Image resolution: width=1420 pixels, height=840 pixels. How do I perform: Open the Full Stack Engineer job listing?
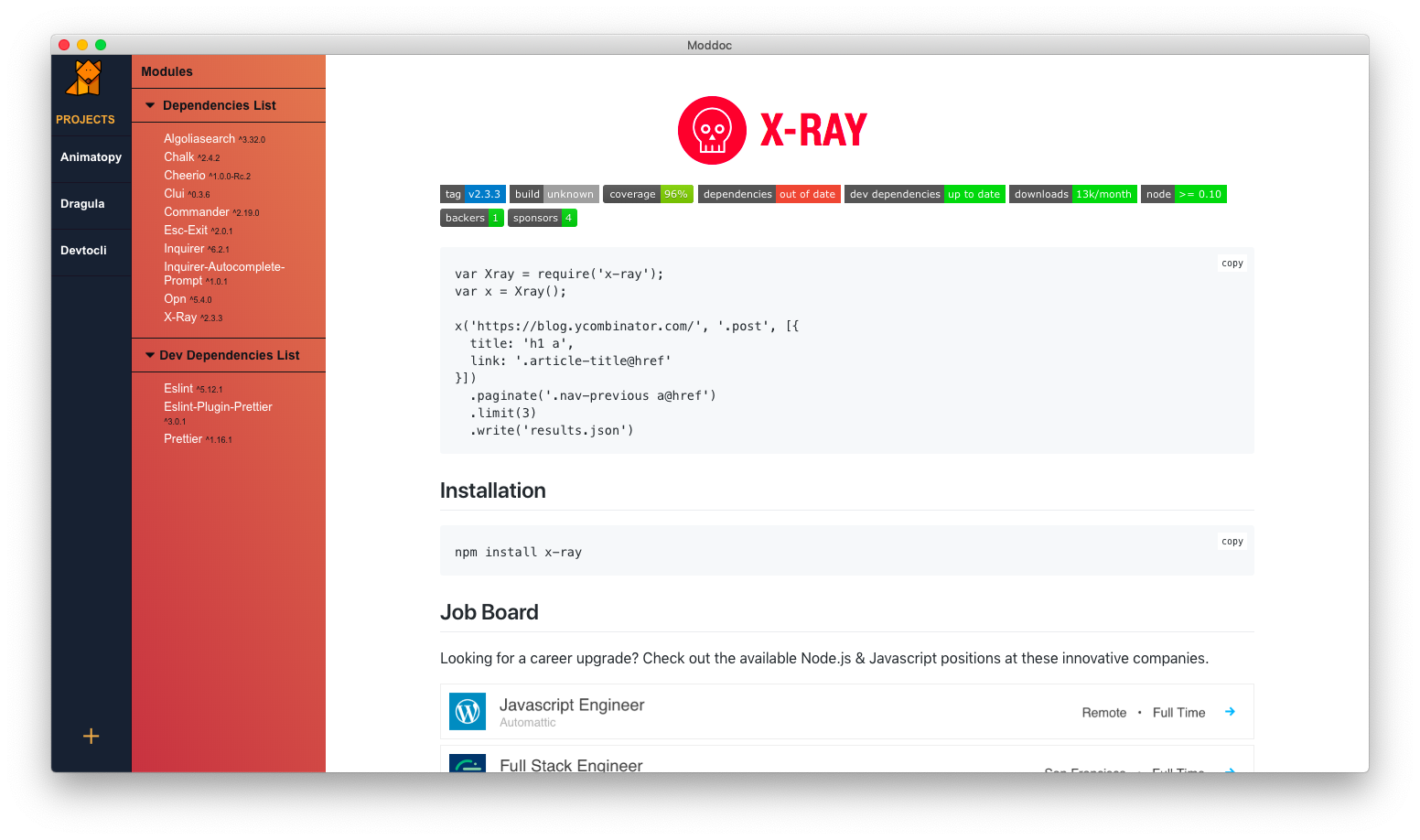coord(846,759)
